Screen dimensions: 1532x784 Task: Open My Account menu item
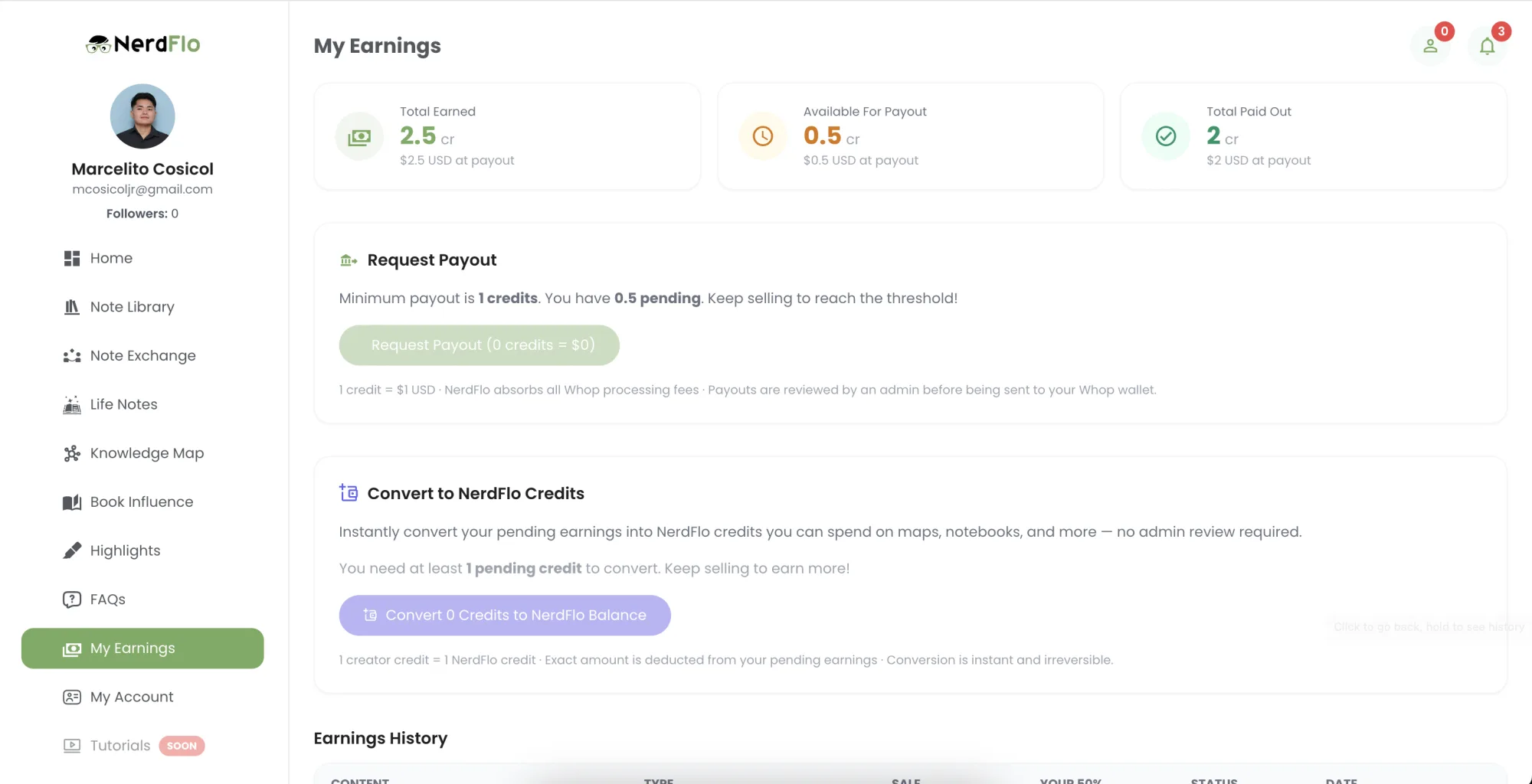tap(142, 697)
